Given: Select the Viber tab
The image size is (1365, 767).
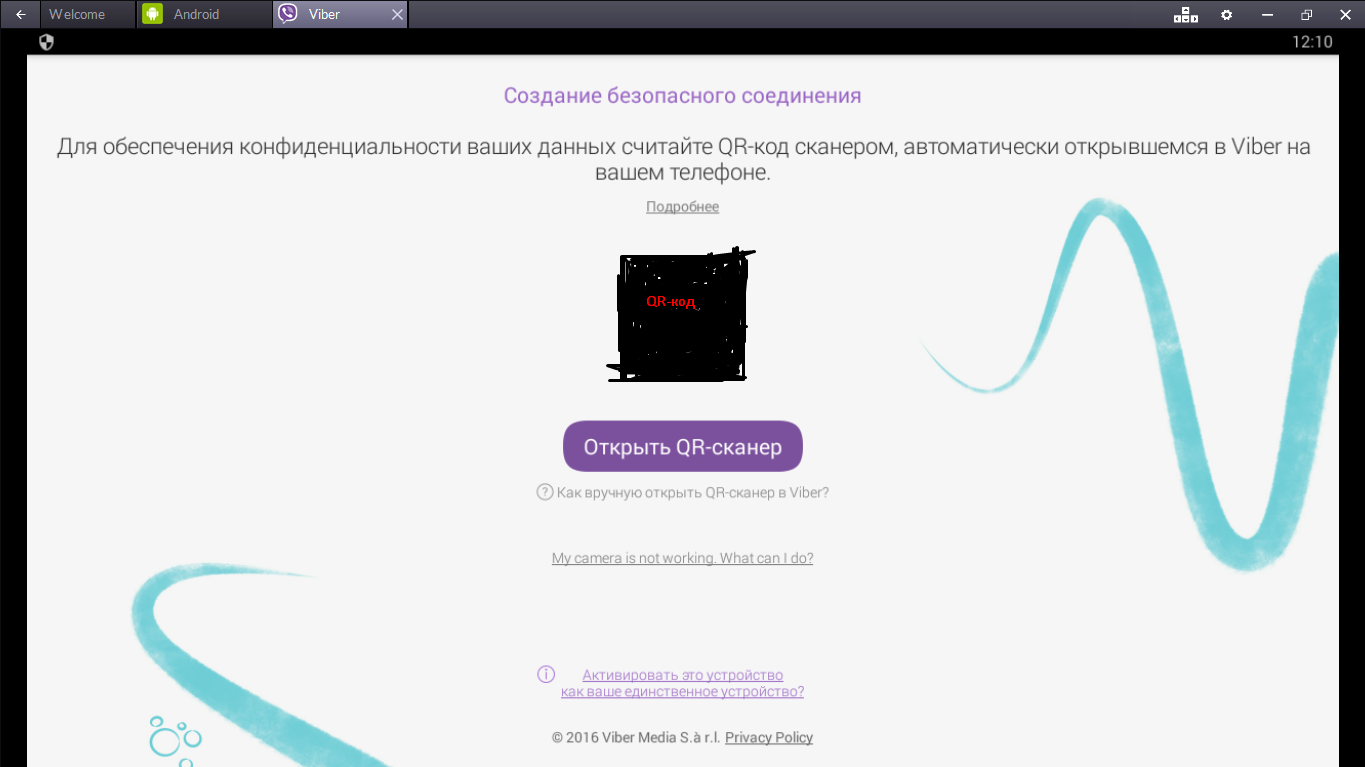Looking at the screenshot, I should coord(340,14).
